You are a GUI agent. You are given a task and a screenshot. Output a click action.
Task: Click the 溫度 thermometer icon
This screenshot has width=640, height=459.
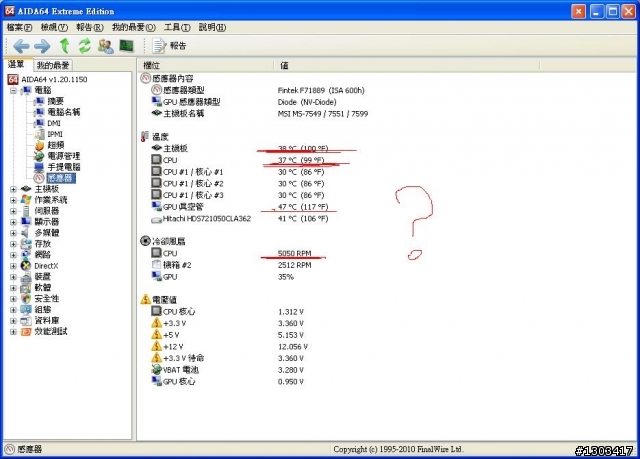144,137
